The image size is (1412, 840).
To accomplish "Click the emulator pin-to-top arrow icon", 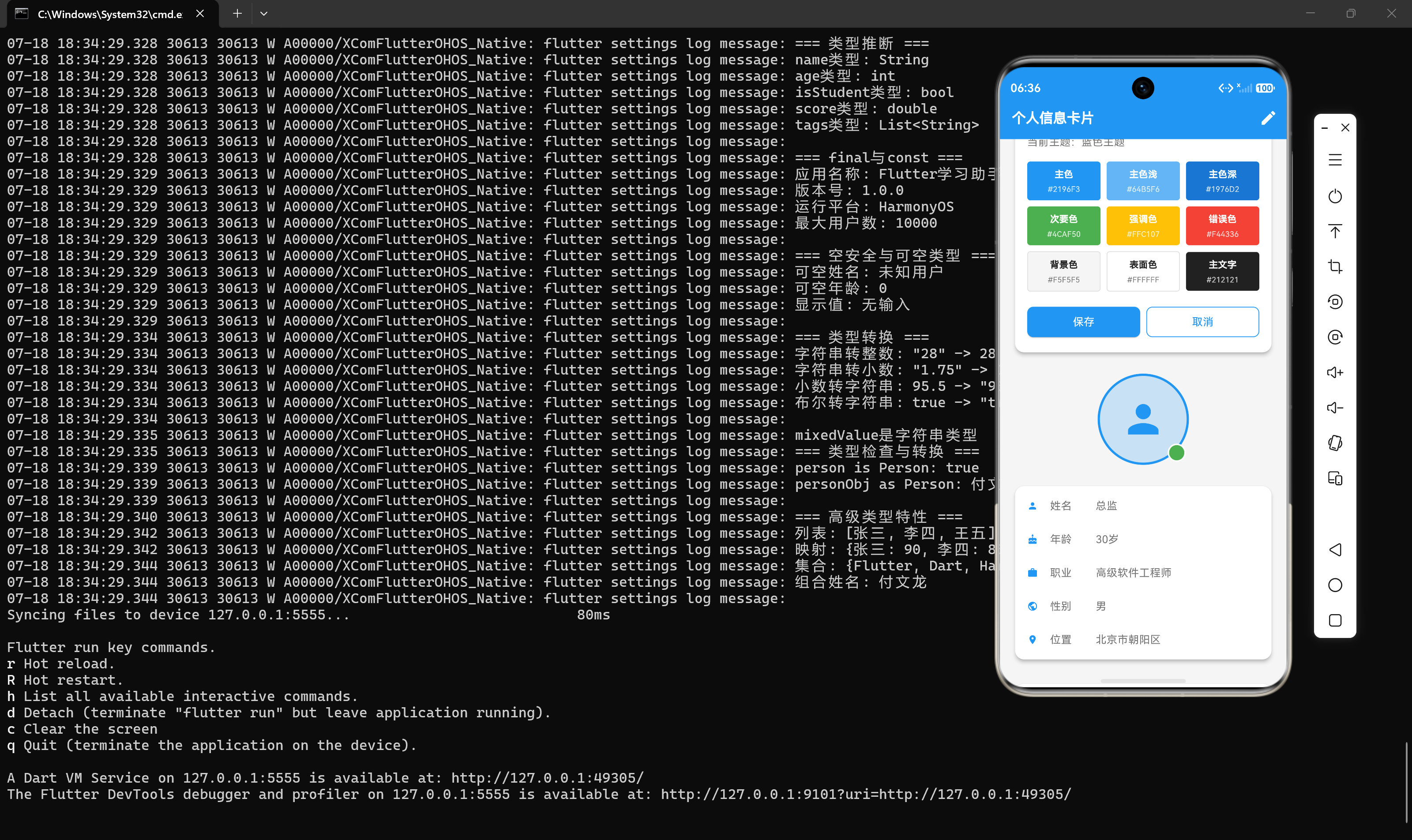I will click(x=1335, y=231).
